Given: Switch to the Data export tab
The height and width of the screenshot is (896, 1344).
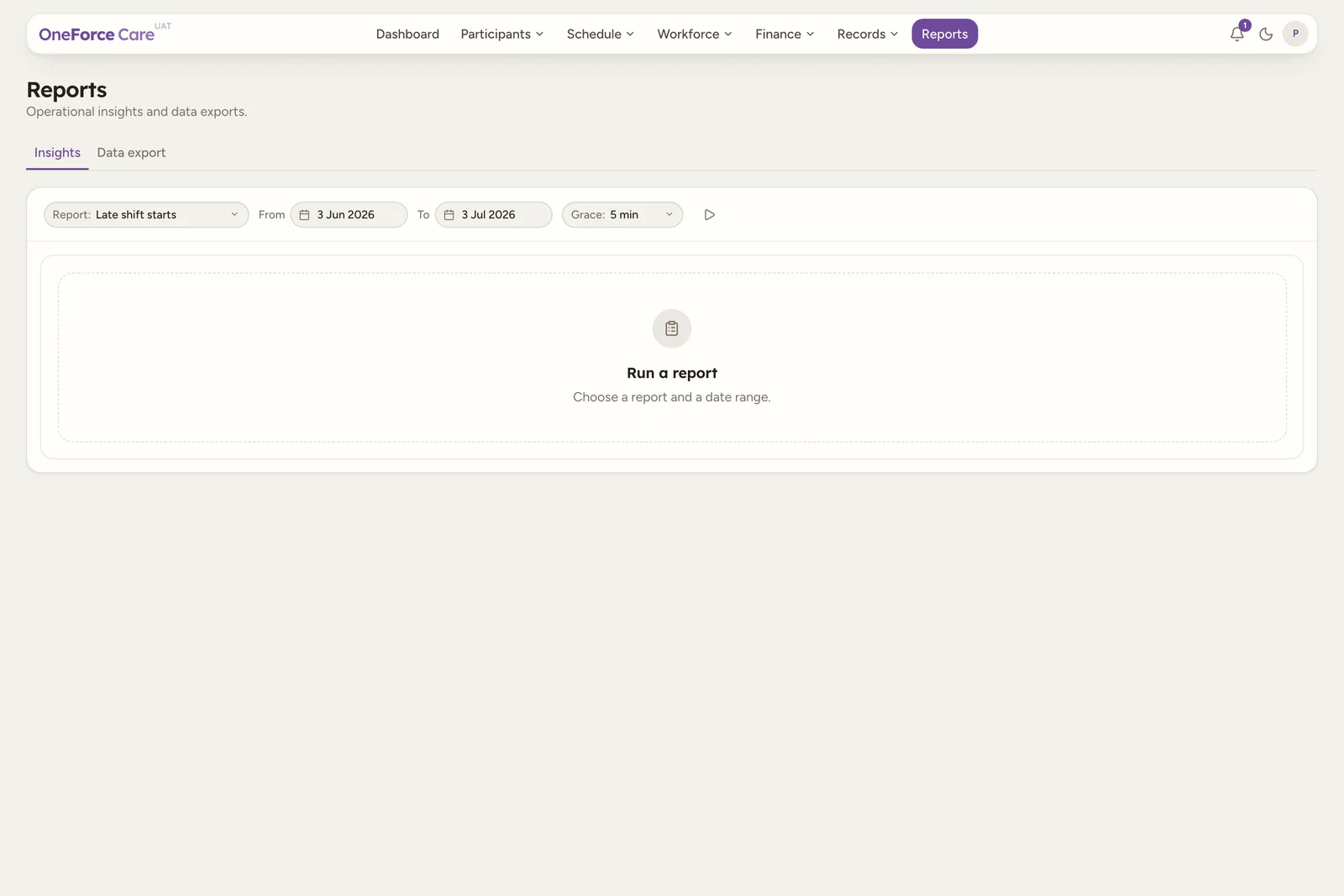Looking at the screenshot, I should (131, 153).
